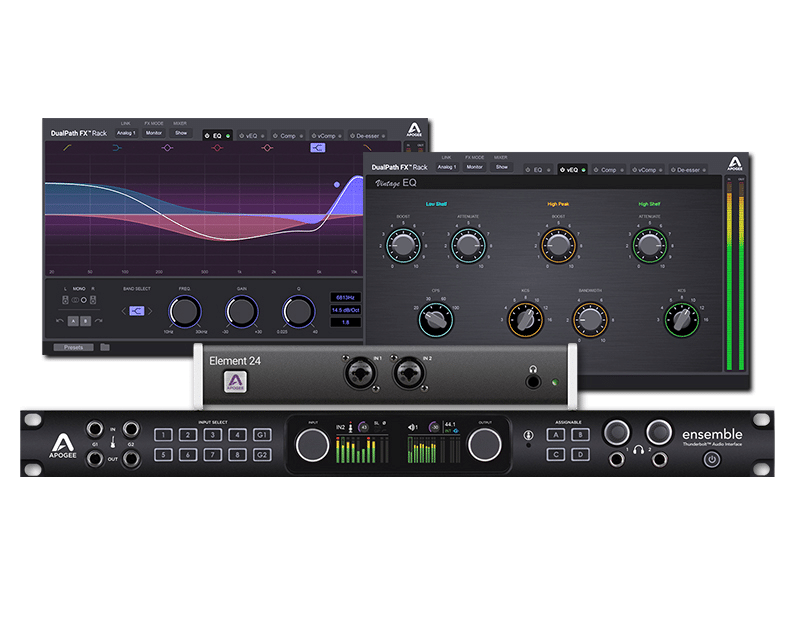Toggle vComp power icon in parametric EQ window
Image resolution: width=800 pixels, height=618 pixels.
(x=314, y=136)
